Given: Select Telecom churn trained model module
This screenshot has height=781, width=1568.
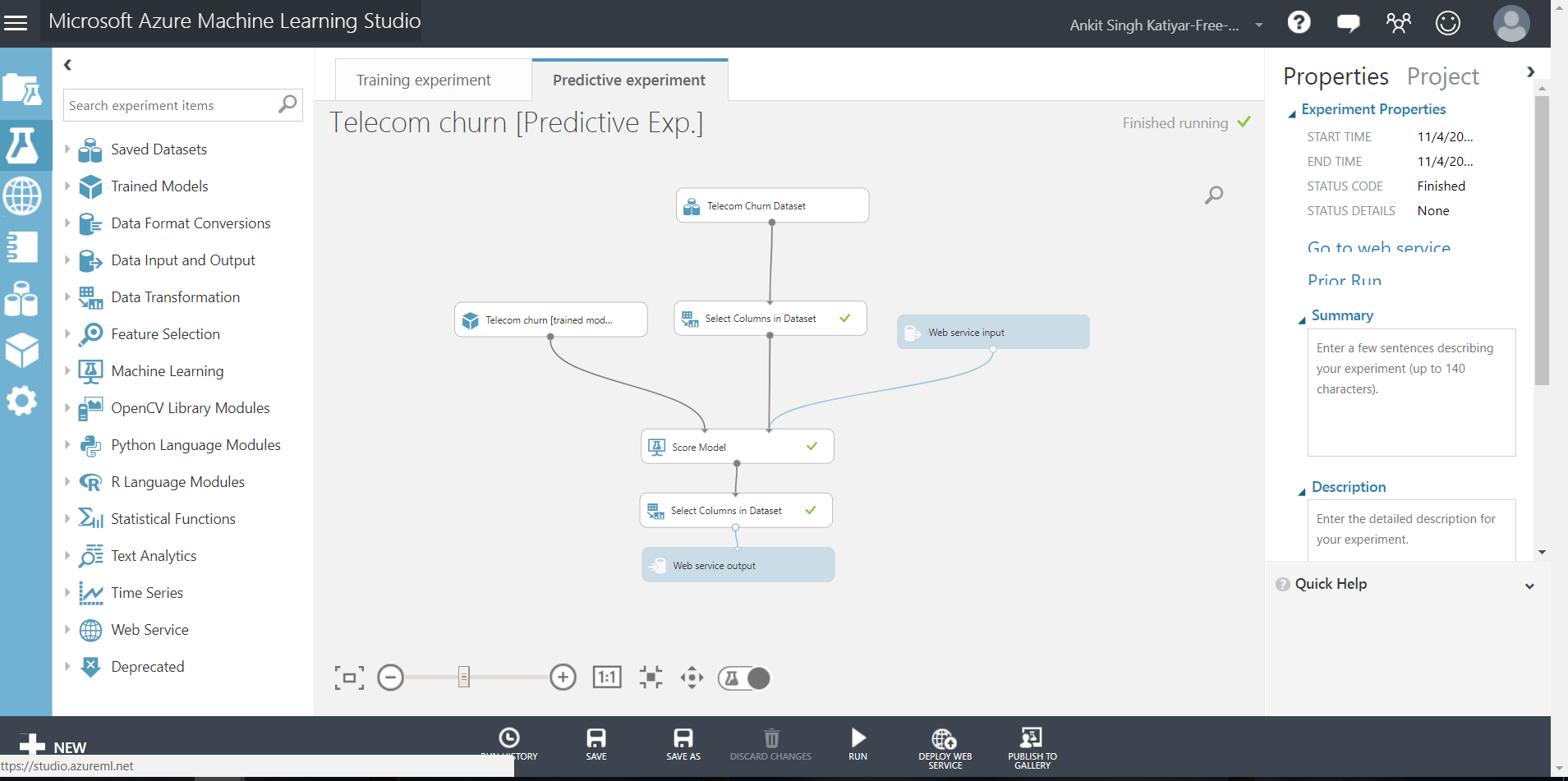Looking at the screenshot, I should [550, 319].
